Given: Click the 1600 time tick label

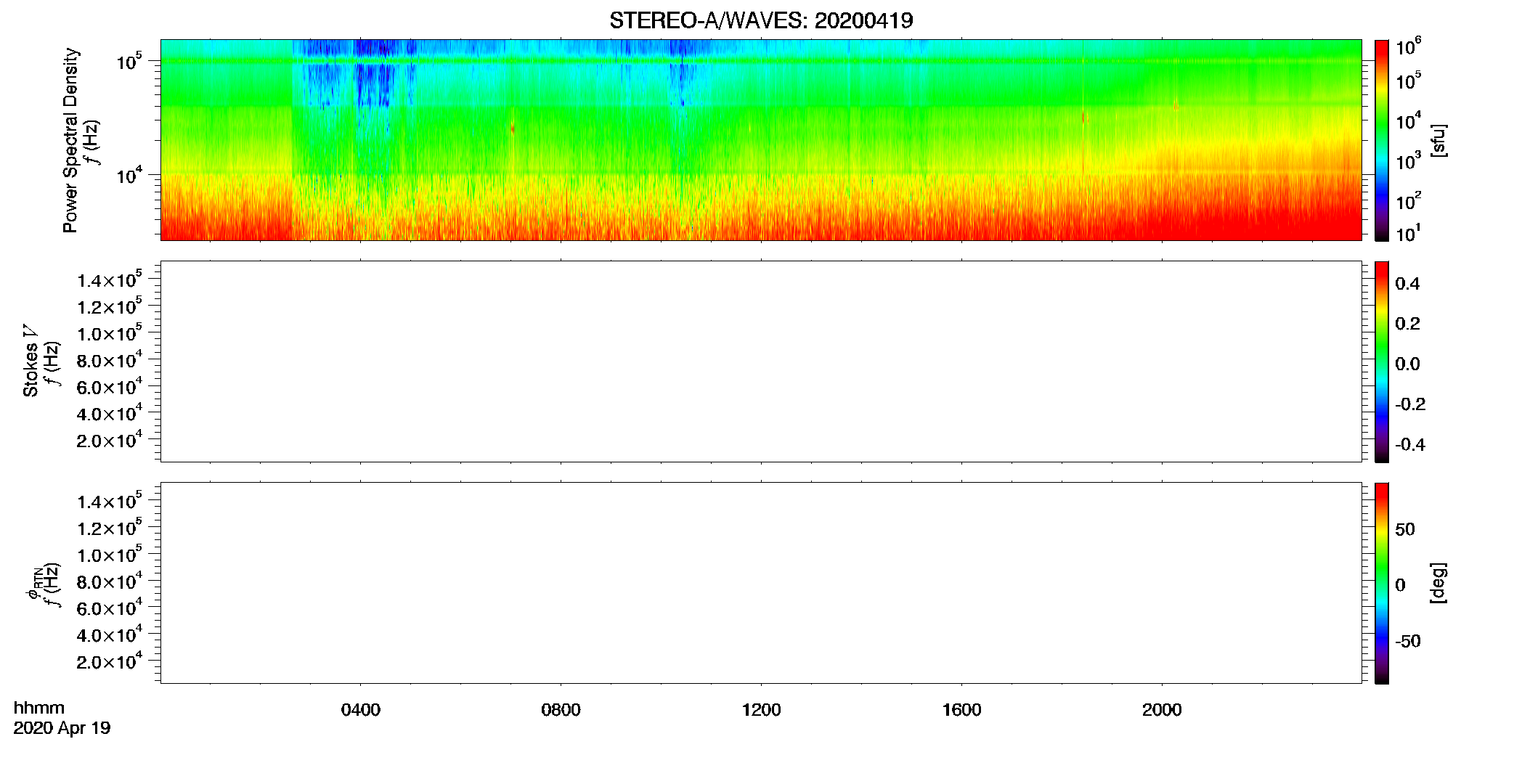Looking at the screenshot, I should [x=961, y=709].
